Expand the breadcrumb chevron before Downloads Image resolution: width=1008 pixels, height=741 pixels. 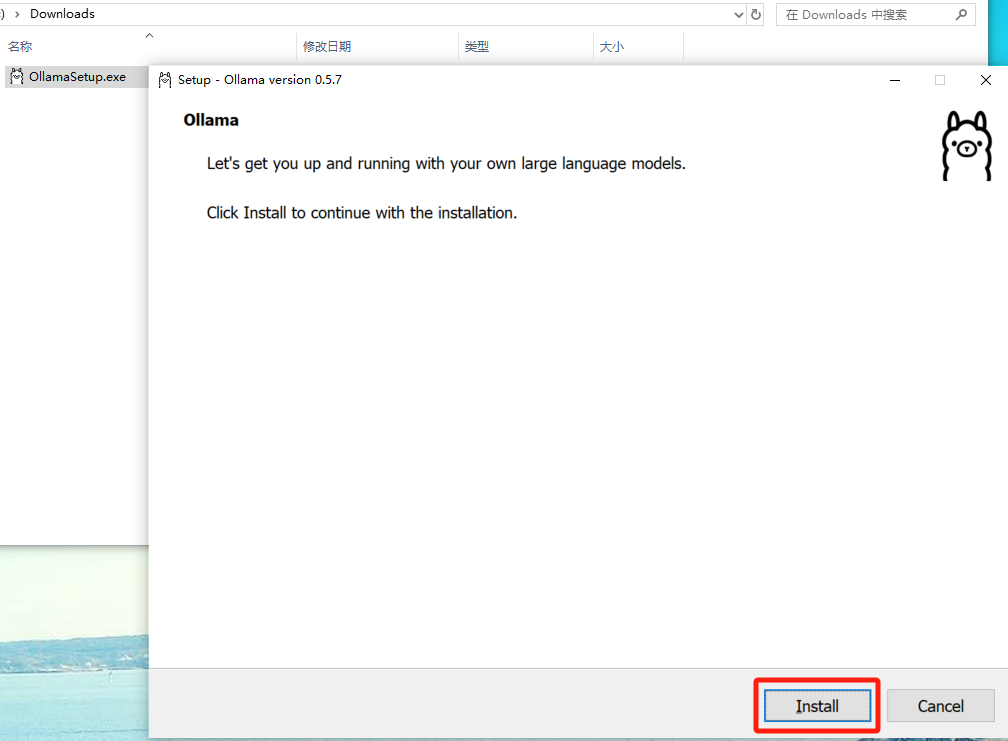17,14
